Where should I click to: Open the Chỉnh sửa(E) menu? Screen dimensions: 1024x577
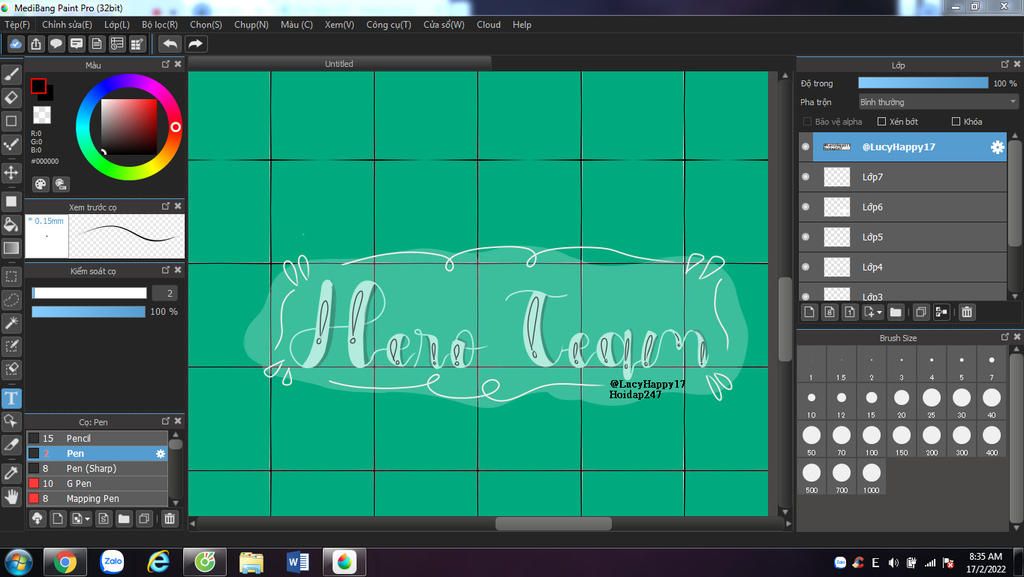click(67, 25)
